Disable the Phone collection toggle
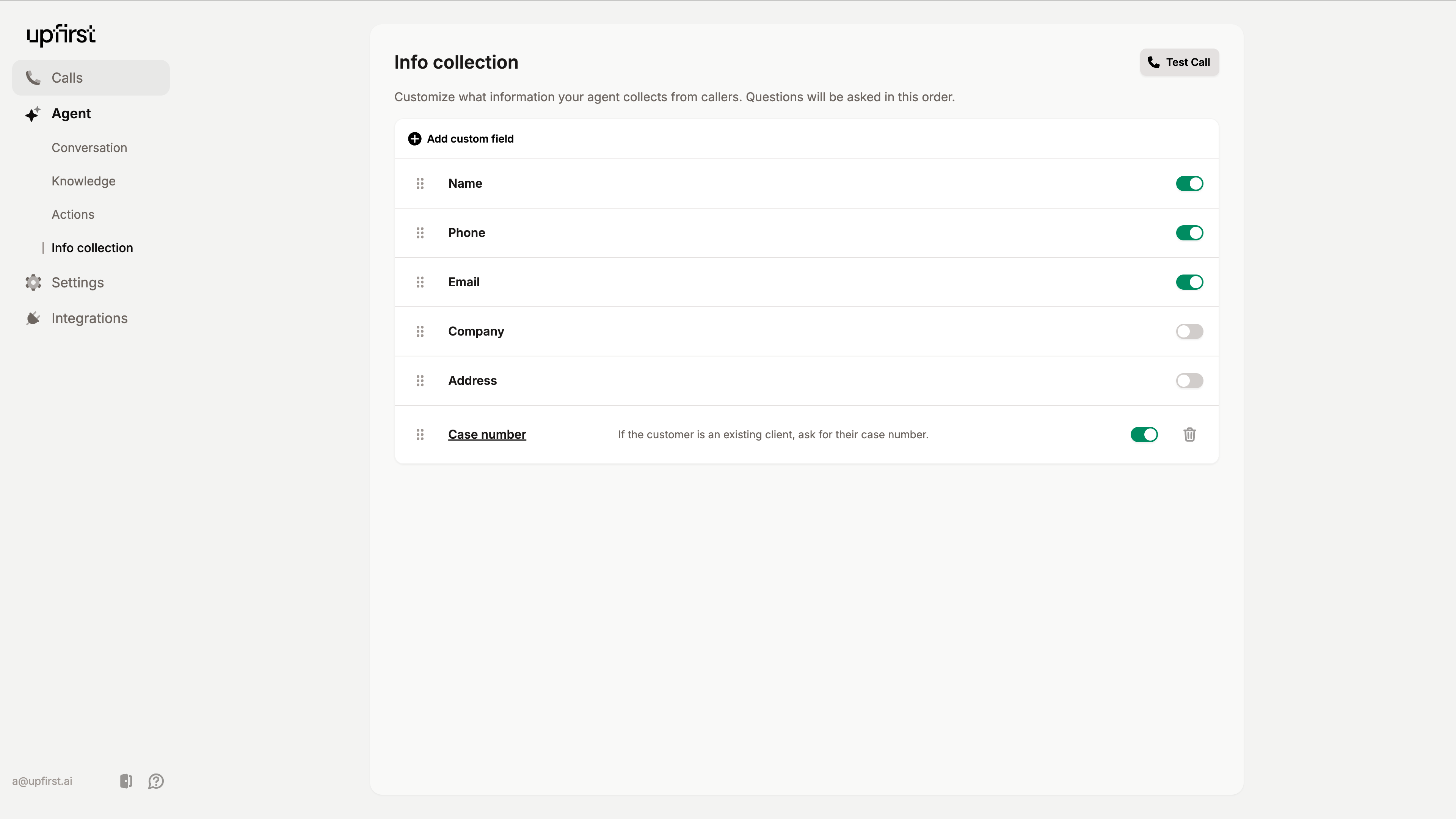1456x819 pixels. [x=1189, y=232]
